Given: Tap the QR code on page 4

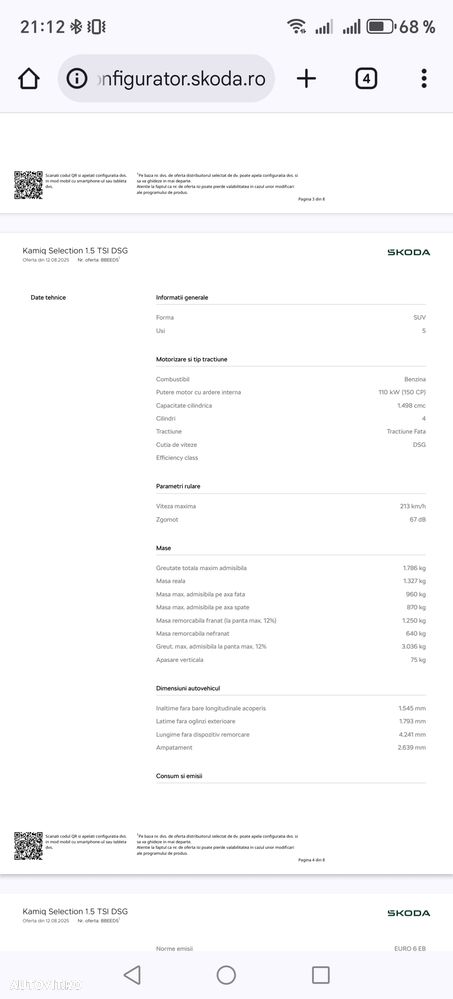Looking at the screenshot, I should coord(28,845).
